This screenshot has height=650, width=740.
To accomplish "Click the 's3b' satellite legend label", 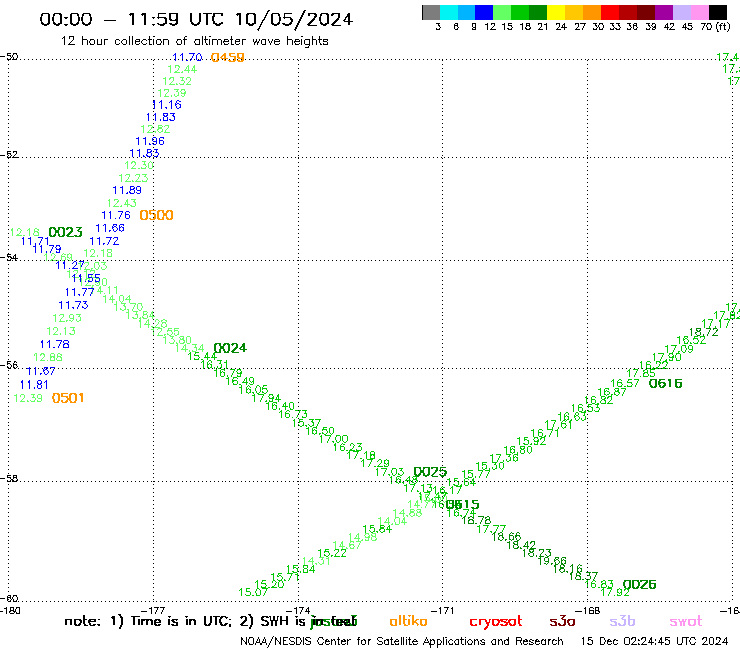I will point(622,621).
